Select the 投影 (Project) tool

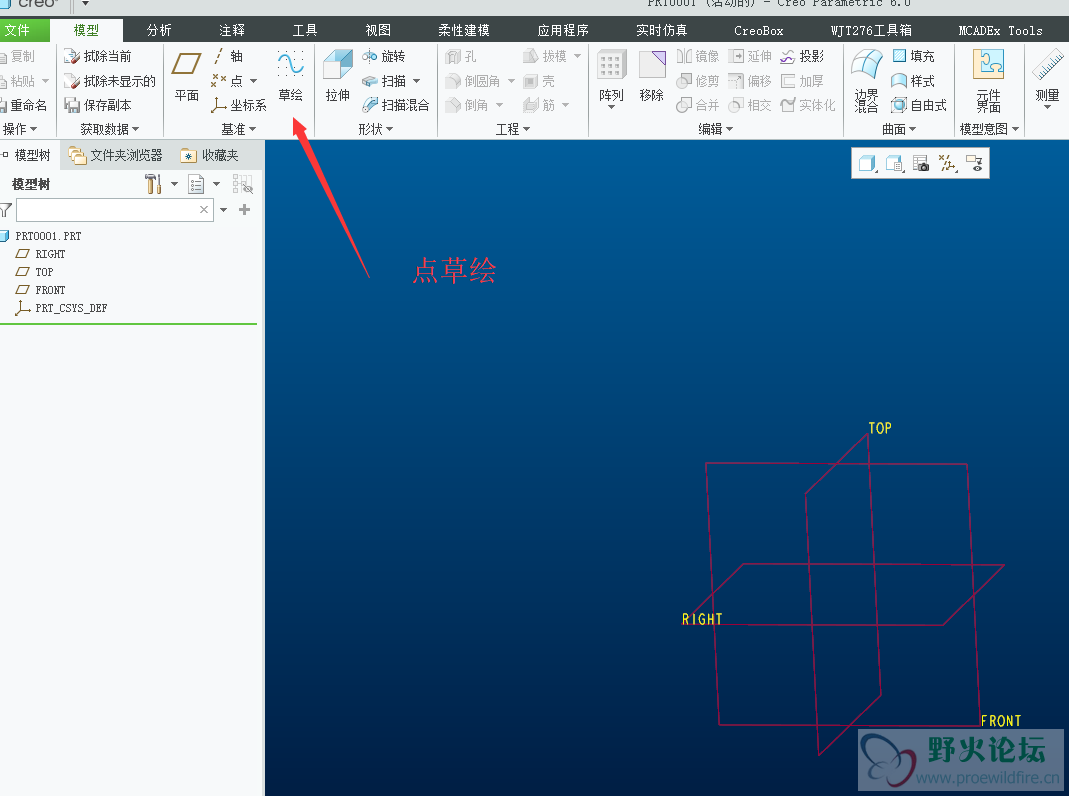point(802,56)
